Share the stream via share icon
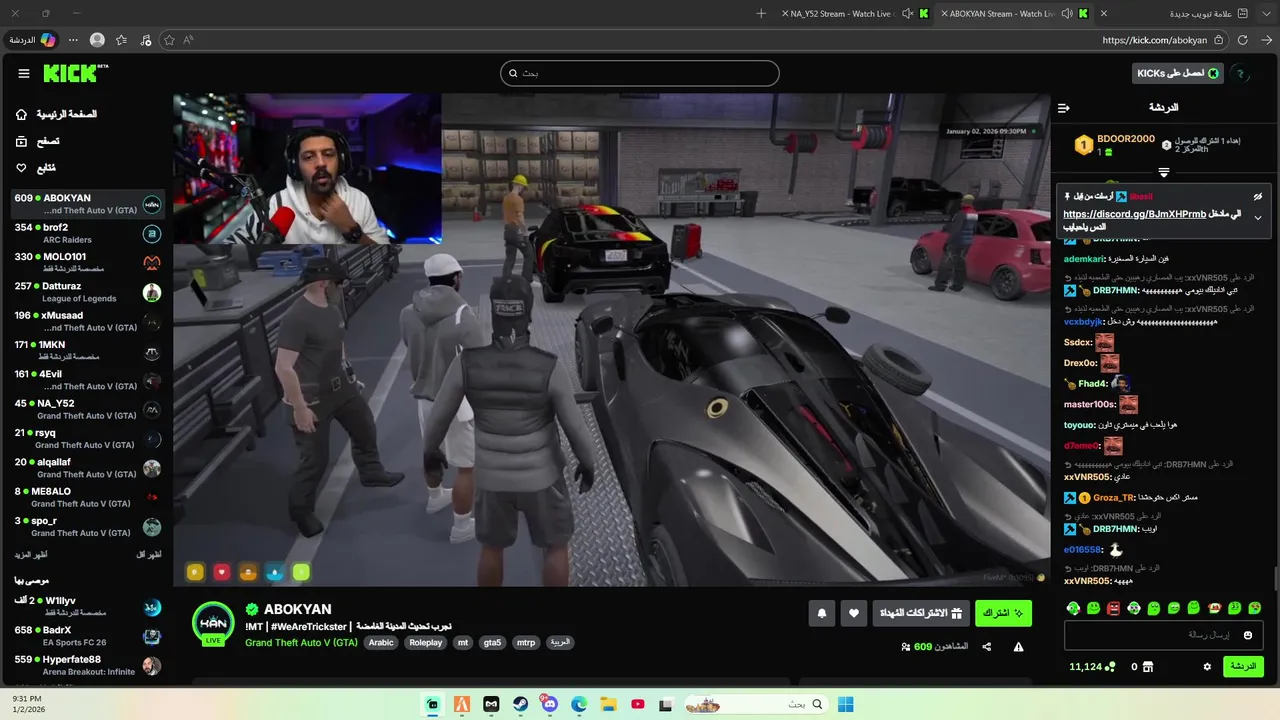Screen dimensions: 1280x720 [x=987, y=647]
